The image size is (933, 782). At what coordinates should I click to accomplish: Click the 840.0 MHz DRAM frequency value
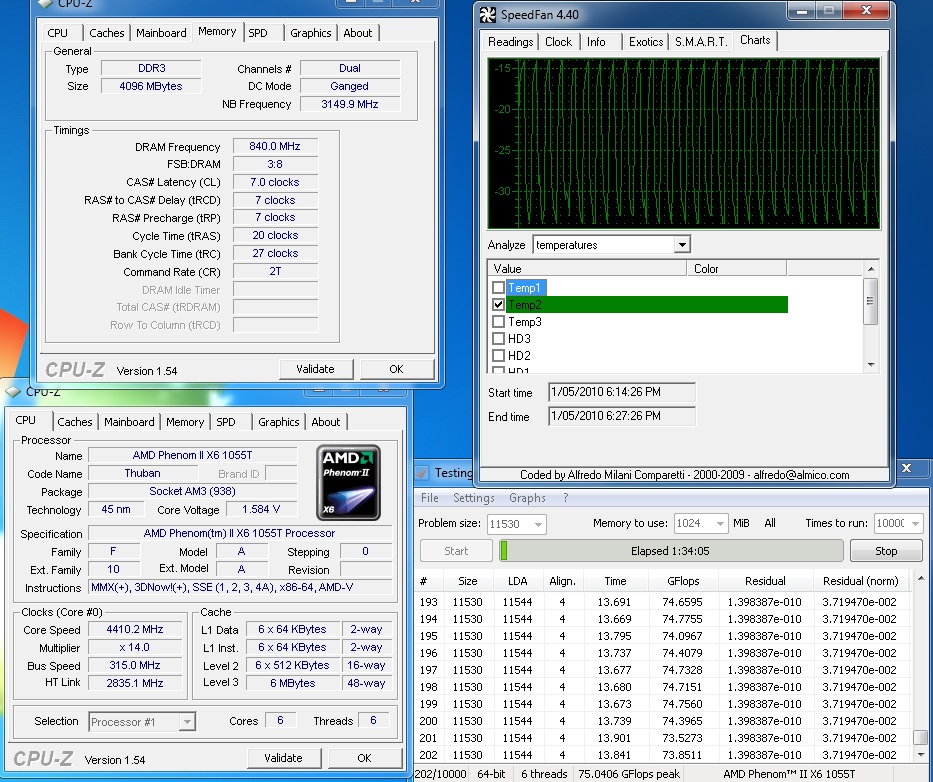point(275,146)
